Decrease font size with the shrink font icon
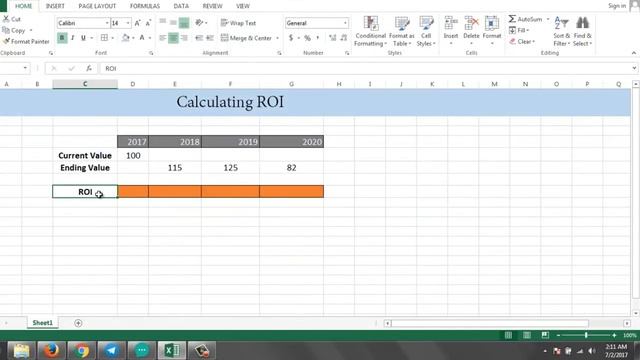The image size is (640, 360). 148,23
